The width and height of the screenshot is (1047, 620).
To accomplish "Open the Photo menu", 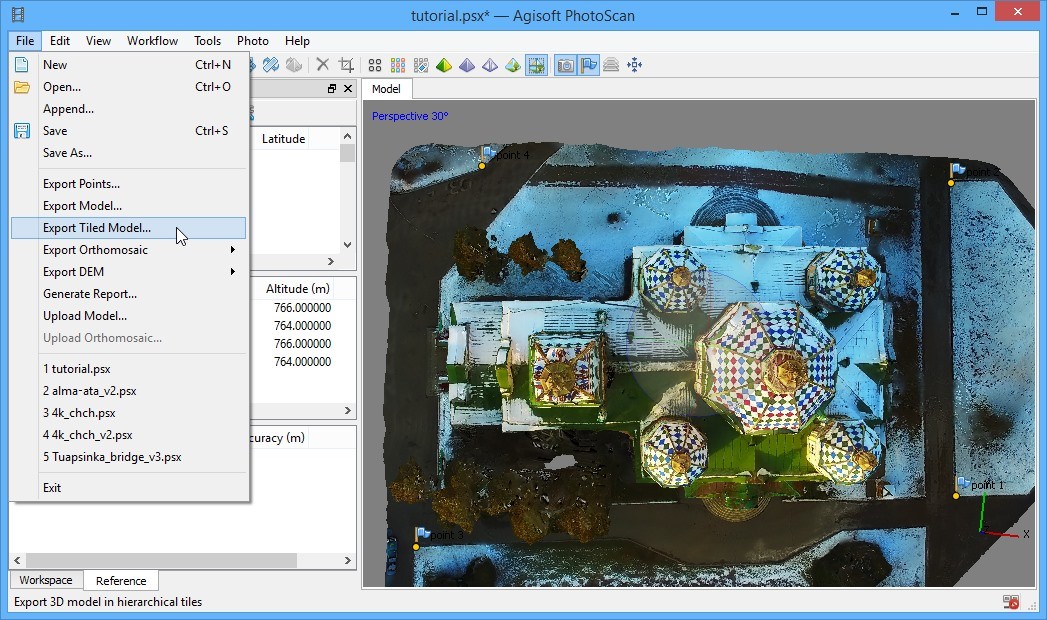I will tap(252, 41).
